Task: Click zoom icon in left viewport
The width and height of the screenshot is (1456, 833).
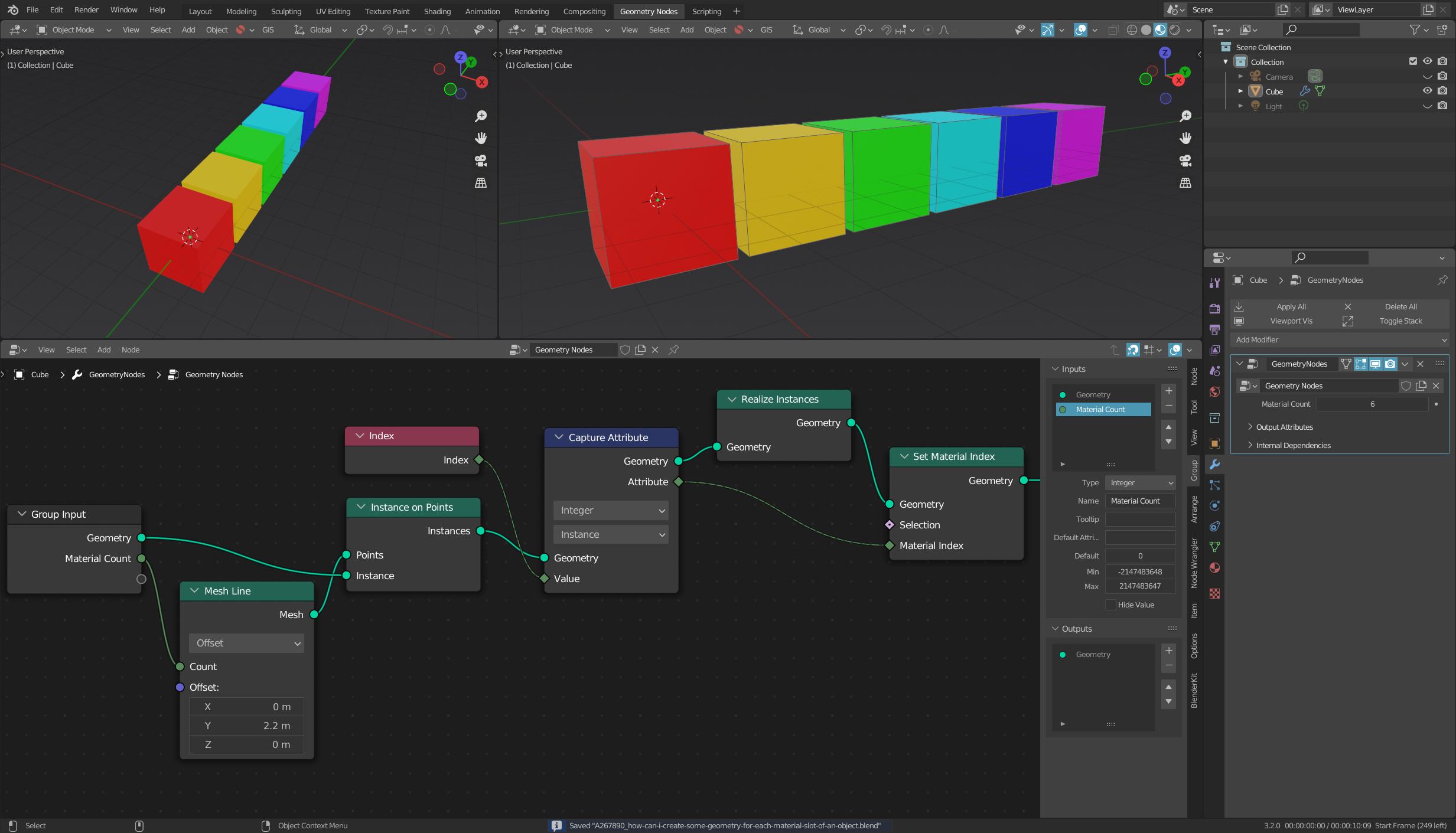Action: (x=481, y=116)
